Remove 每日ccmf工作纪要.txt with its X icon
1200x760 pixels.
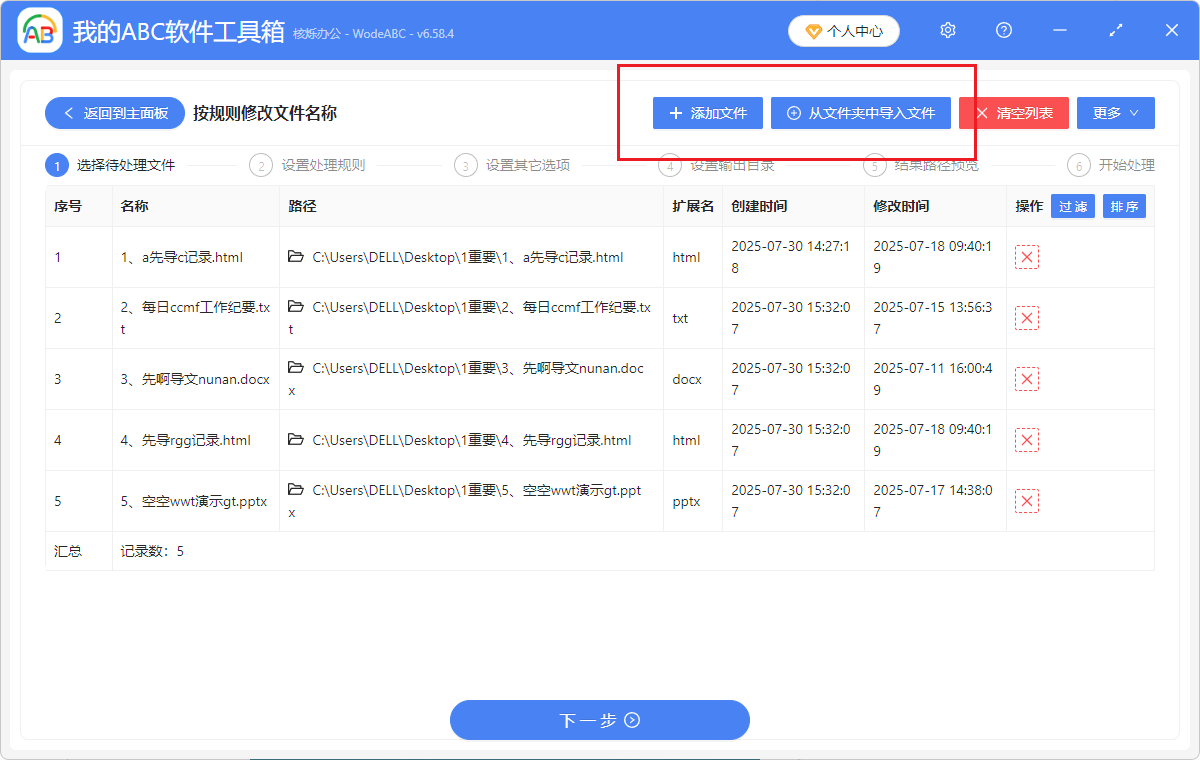tap(1026, 318)
